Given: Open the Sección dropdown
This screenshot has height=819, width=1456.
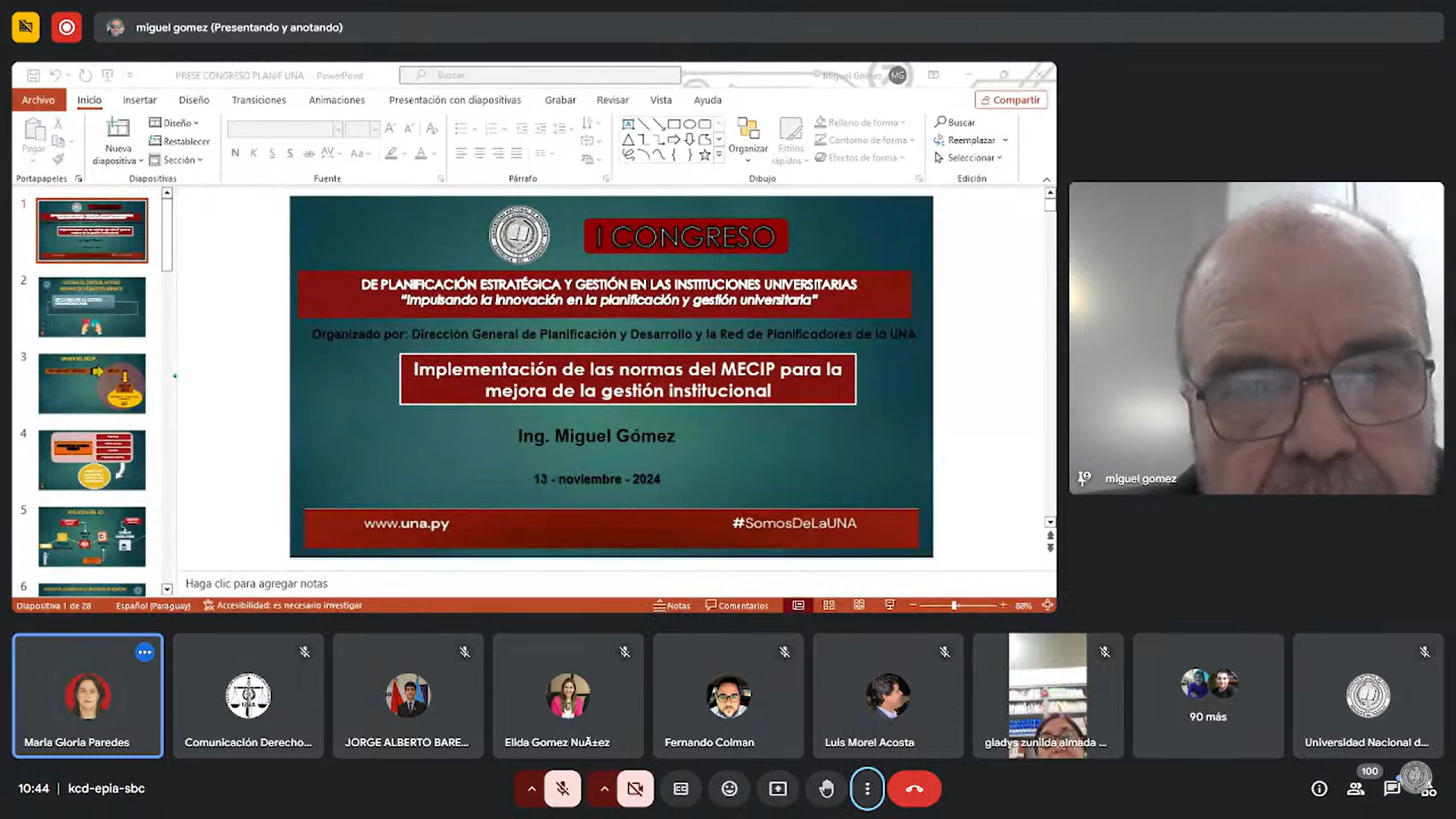Looking at the screenshot, I should (177, 159).
